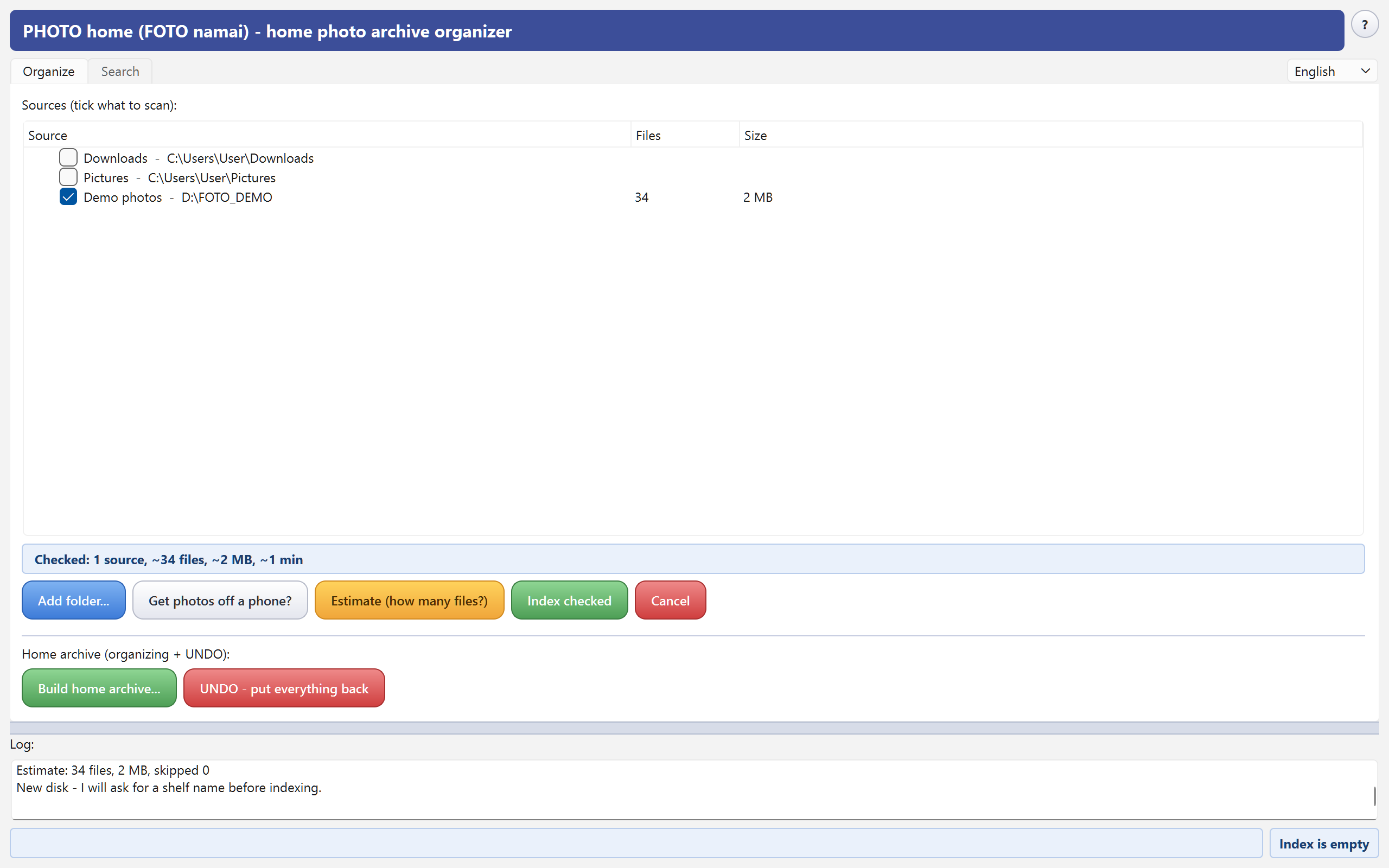
Task: Click the Add folder... button
Action: tap(73, 601)
